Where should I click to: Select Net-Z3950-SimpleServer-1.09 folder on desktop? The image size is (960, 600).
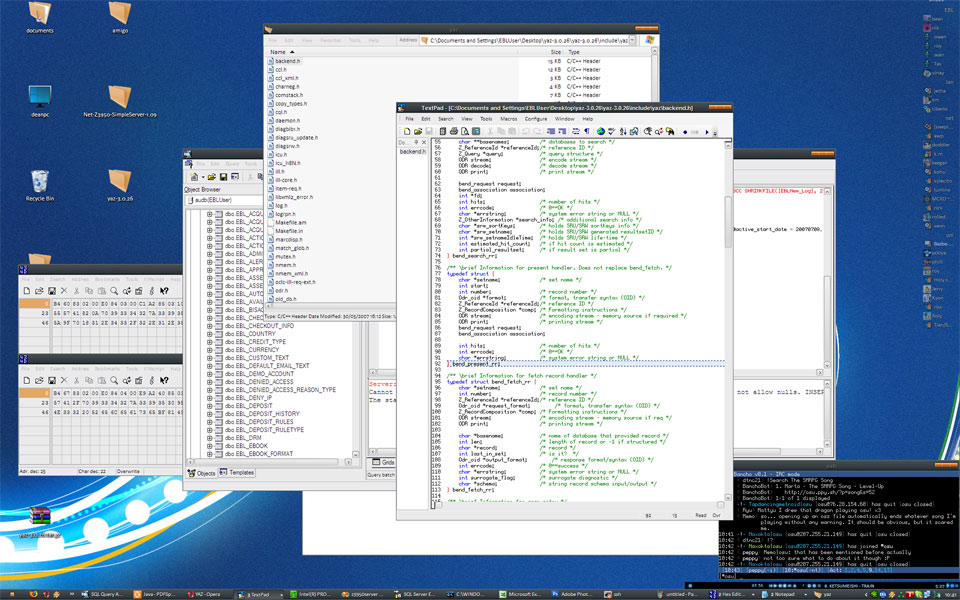tap(120, 101)
